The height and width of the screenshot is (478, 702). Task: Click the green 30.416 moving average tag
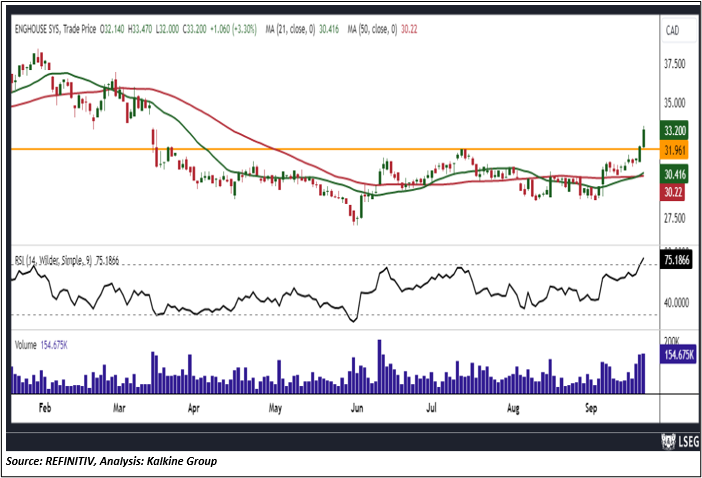pyautogui.click(x=675, y=175)
